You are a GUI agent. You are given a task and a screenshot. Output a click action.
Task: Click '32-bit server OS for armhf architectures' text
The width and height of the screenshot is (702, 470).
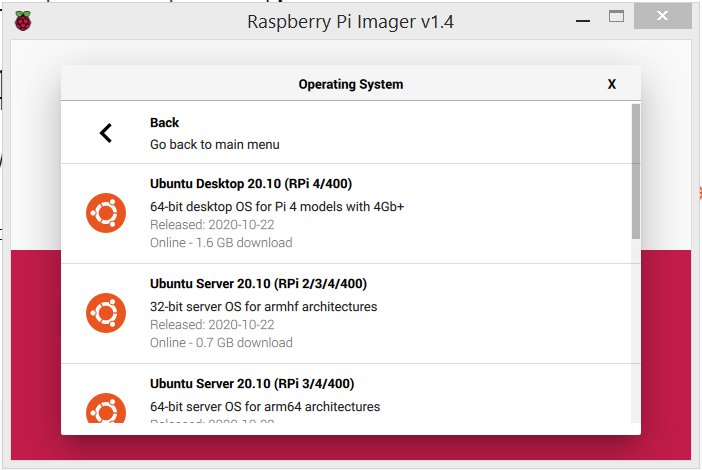click(x=263, y=307)
